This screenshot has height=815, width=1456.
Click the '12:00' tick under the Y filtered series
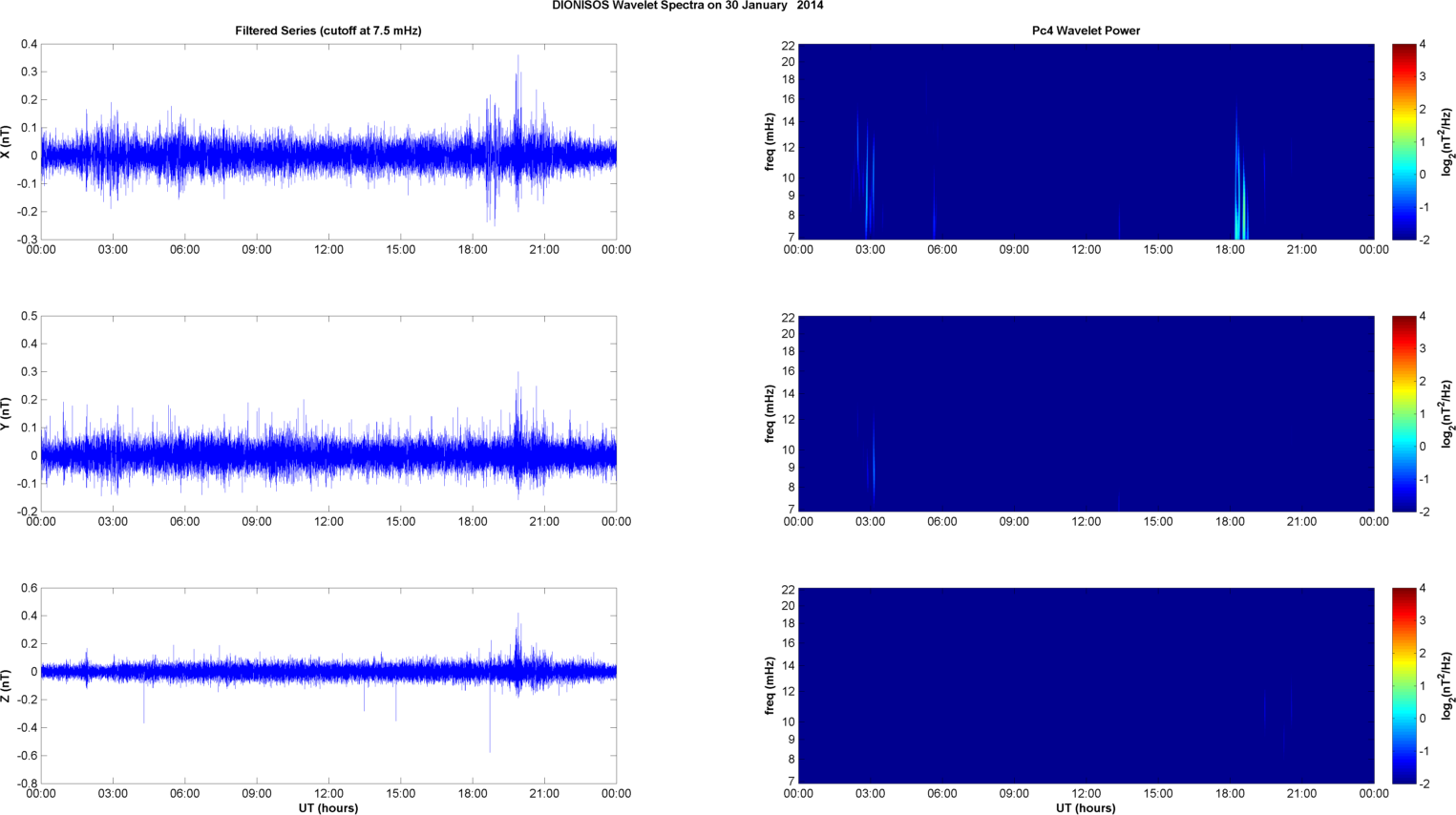328,522
